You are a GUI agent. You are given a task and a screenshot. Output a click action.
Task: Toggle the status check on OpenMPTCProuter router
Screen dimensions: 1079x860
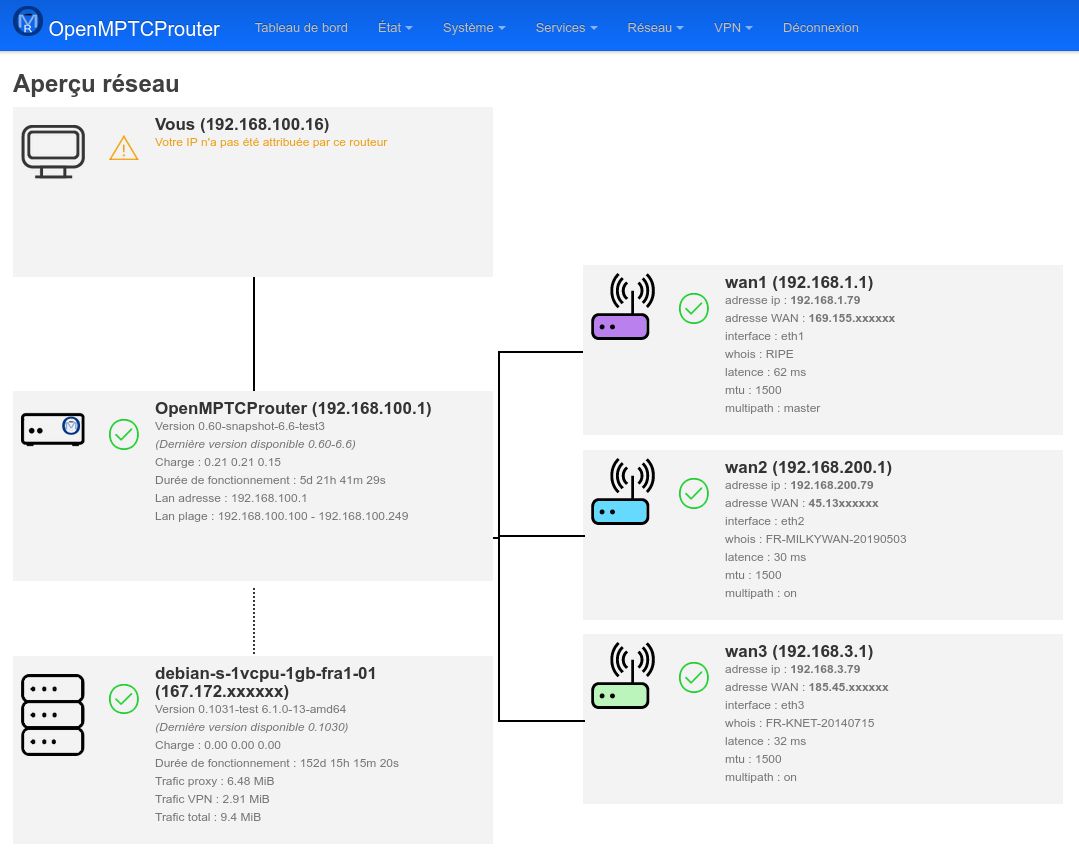(x=124, y=435)
